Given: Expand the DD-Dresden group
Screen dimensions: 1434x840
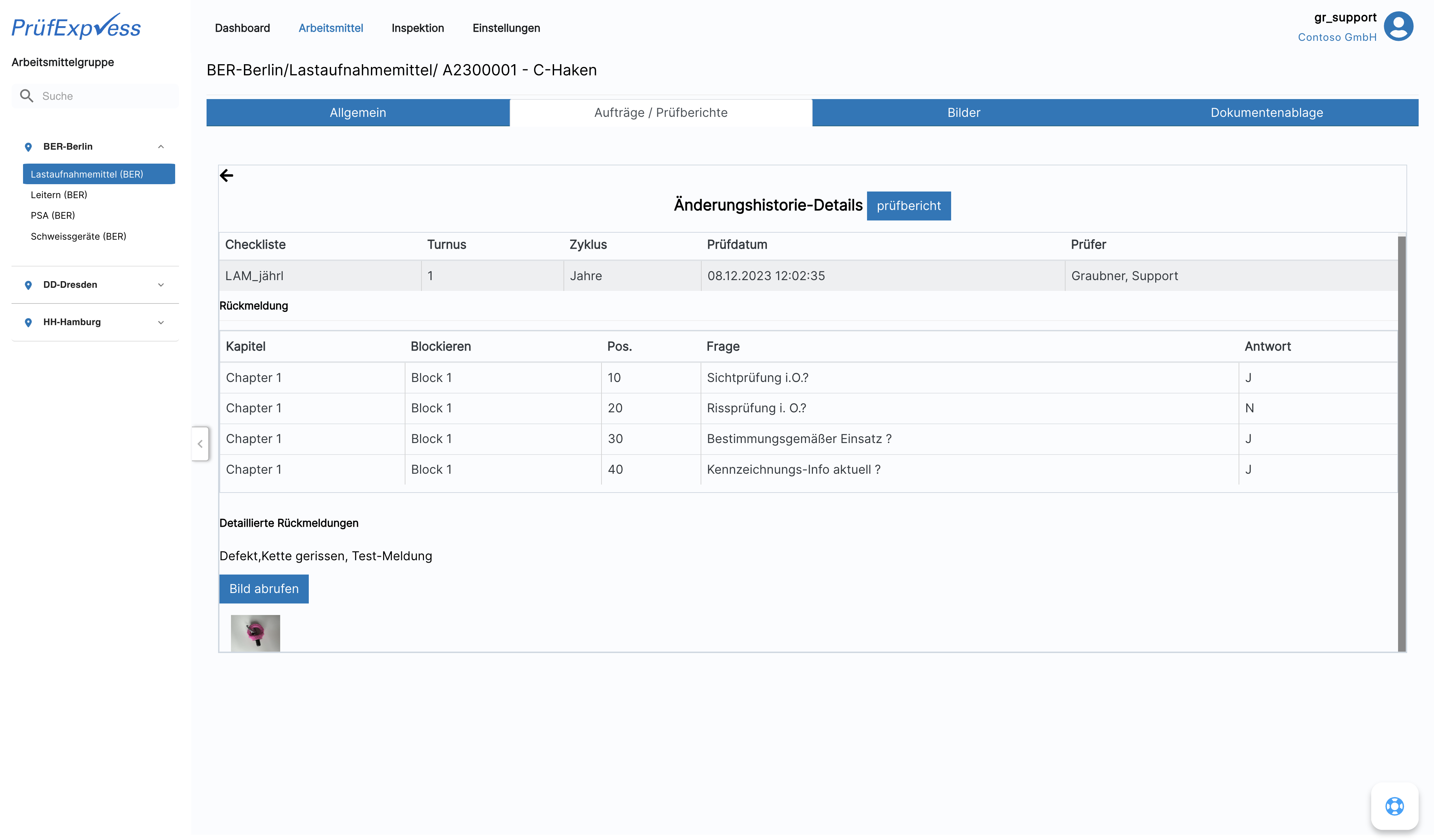Looking at the screenshot, I should (x=161, y=285).
